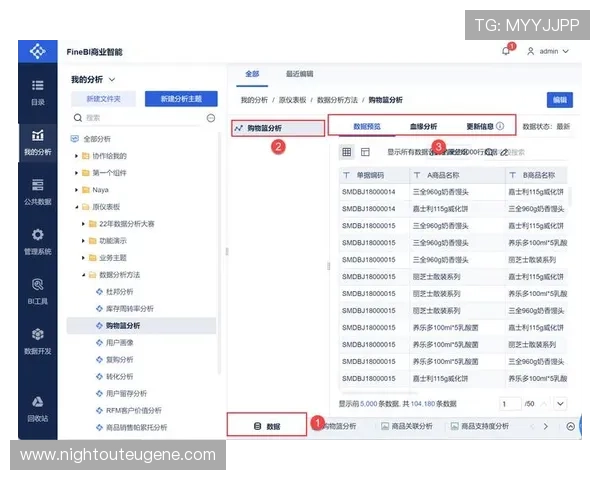Collapse the 数据分析方法 folder
The height and width of the screenshot is (480, 600).
pyautogui.click(x=83, y=275)
